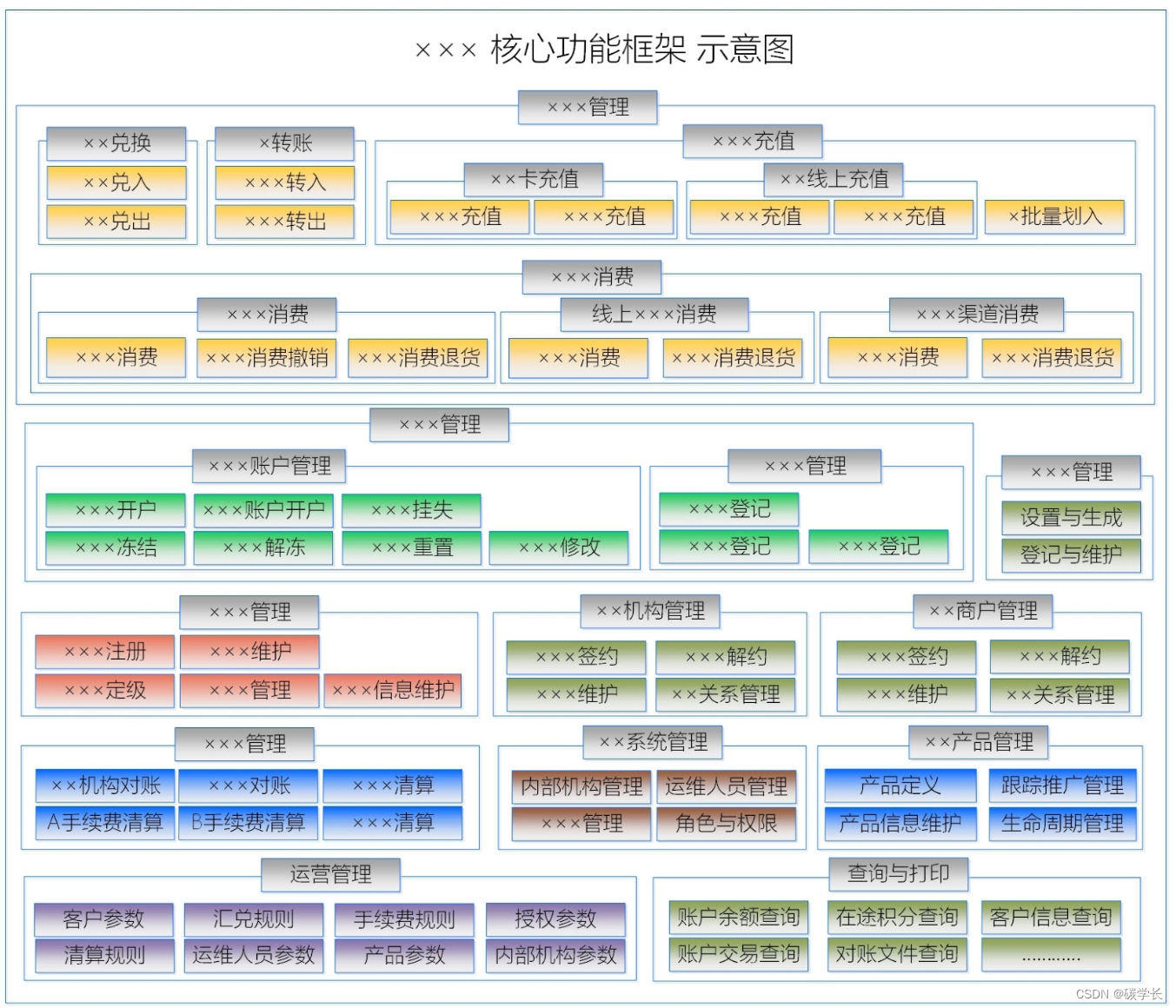The width and height of the screenshot is (1176, 1008).
Task: Click the green ×××开户 box
Action: [116, 510]
